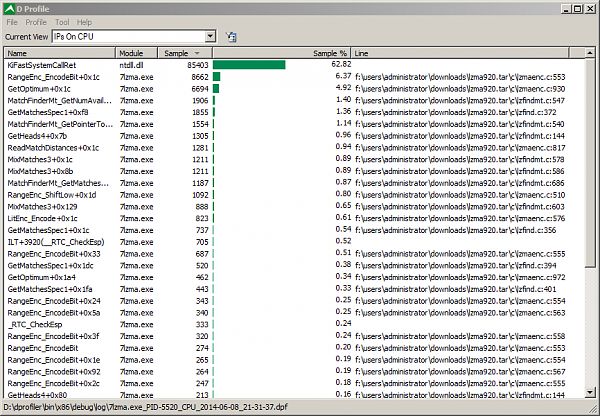The image size is (600, 416).
Task: Click the lzmaenc.c:972 line path
Action: tap(460, 277)
